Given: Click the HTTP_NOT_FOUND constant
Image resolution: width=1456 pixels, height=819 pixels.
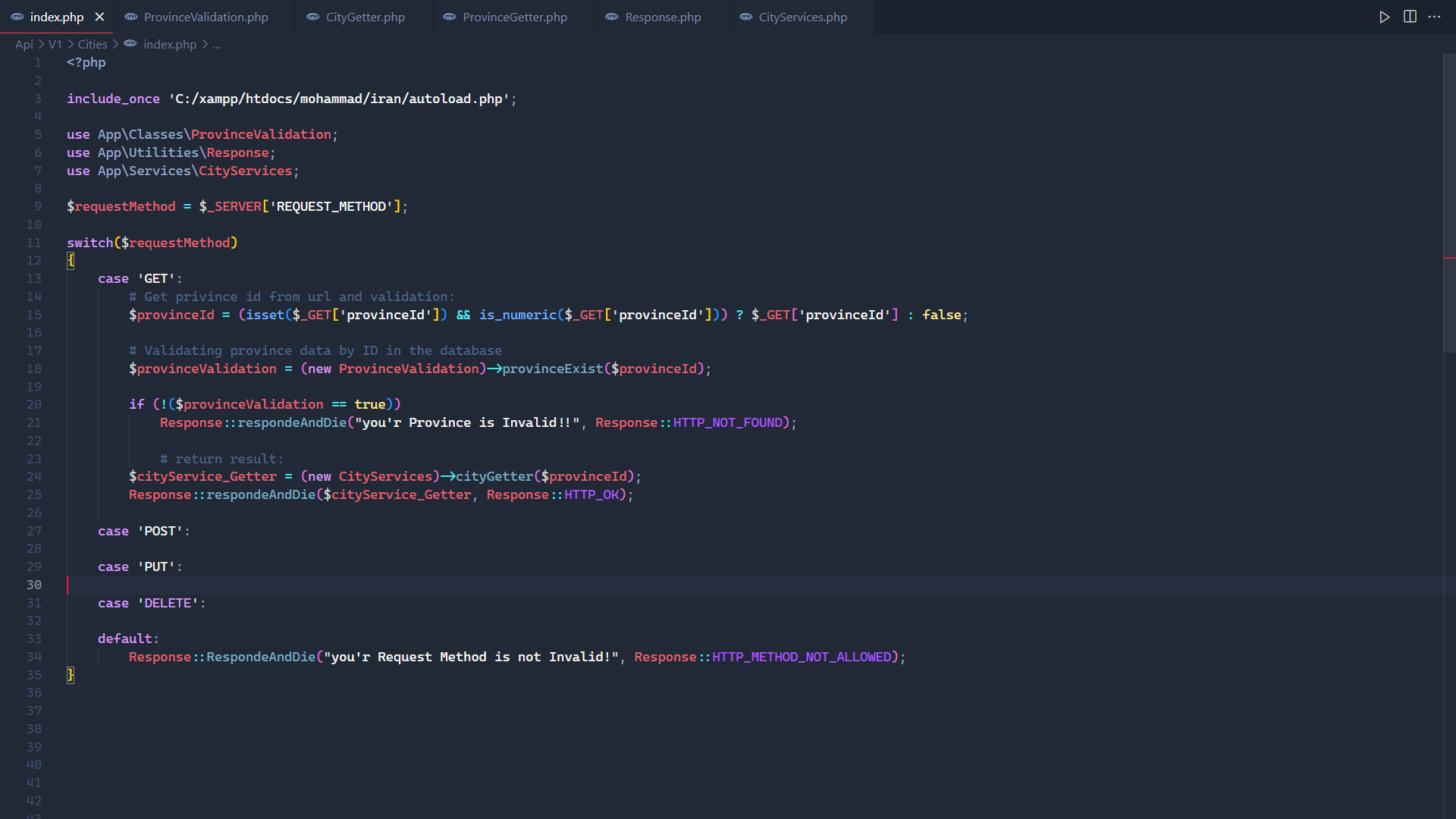Looking at the screenshot, I should [728, 422].
